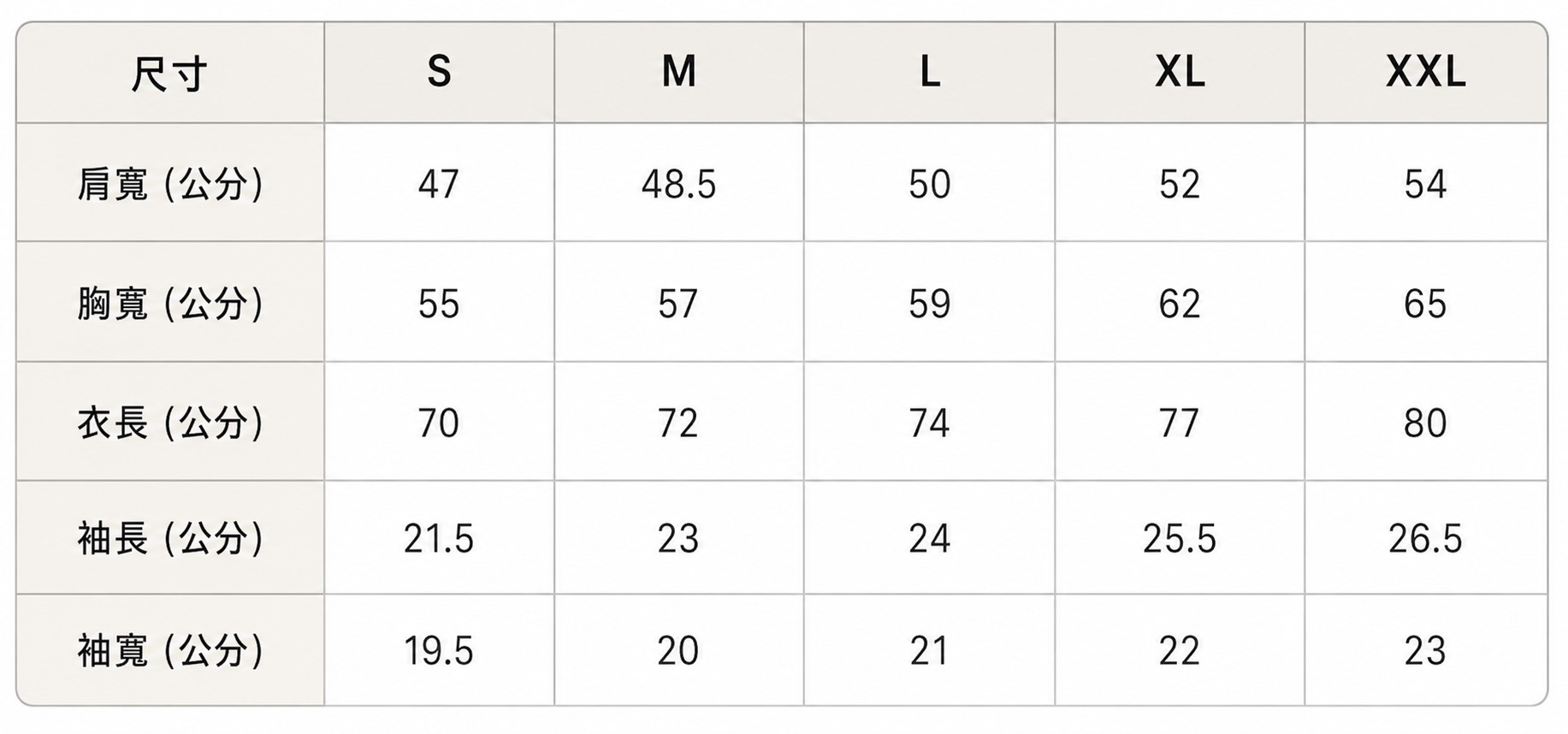Click the 47 shoulder width cell
This screenshot has height=734, width=1568.
pyautogui.click(x=439, y=182)
